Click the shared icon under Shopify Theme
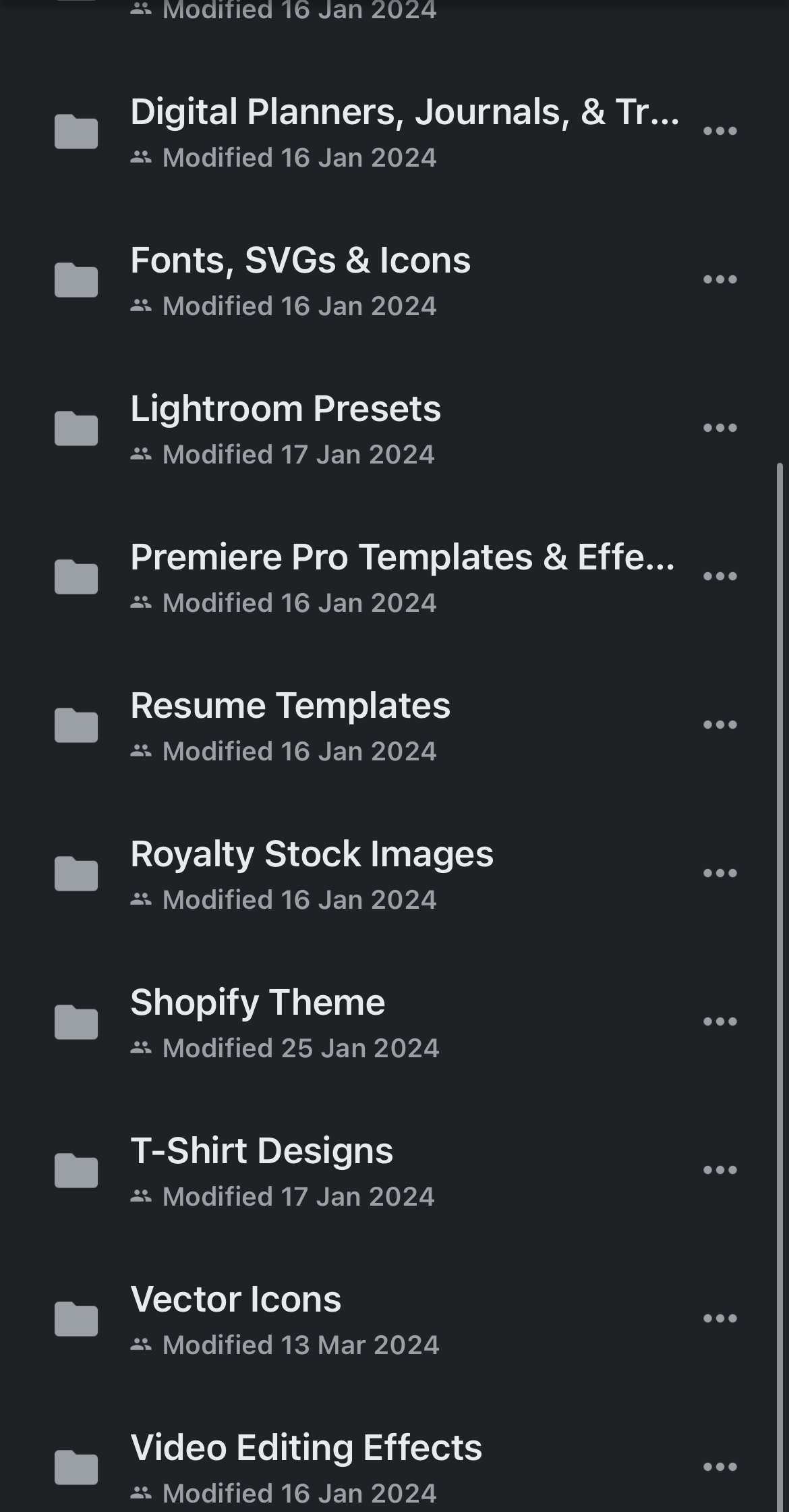The image size is (789, 1512). point(140,1047)
